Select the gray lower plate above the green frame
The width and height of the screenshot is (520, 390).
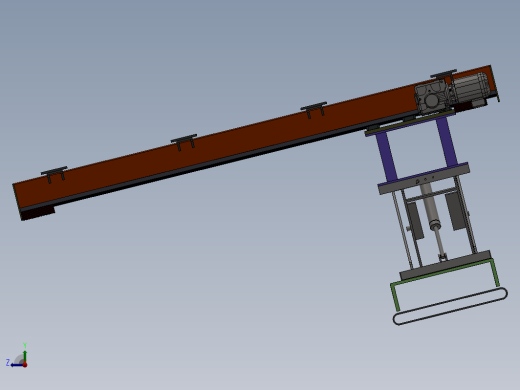point(445,265)
